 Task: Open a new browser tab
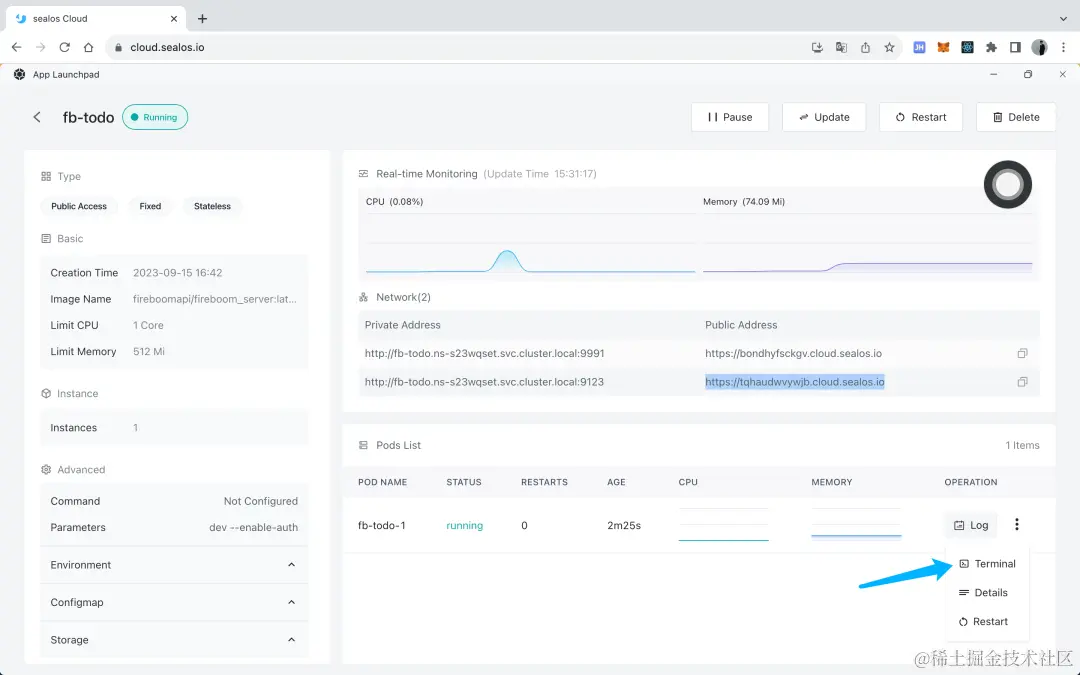202,19
